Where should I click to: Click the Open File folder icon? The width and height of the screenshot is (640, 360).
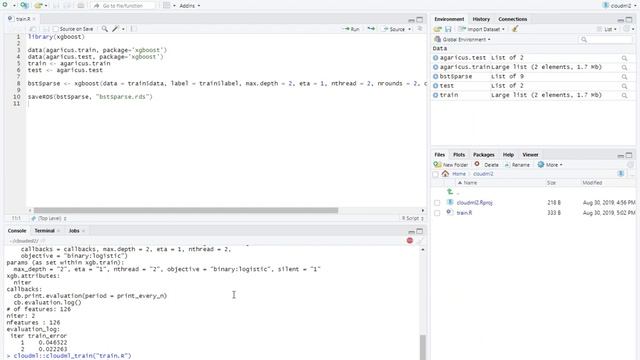pyautogui.click(x=38, y=6)
